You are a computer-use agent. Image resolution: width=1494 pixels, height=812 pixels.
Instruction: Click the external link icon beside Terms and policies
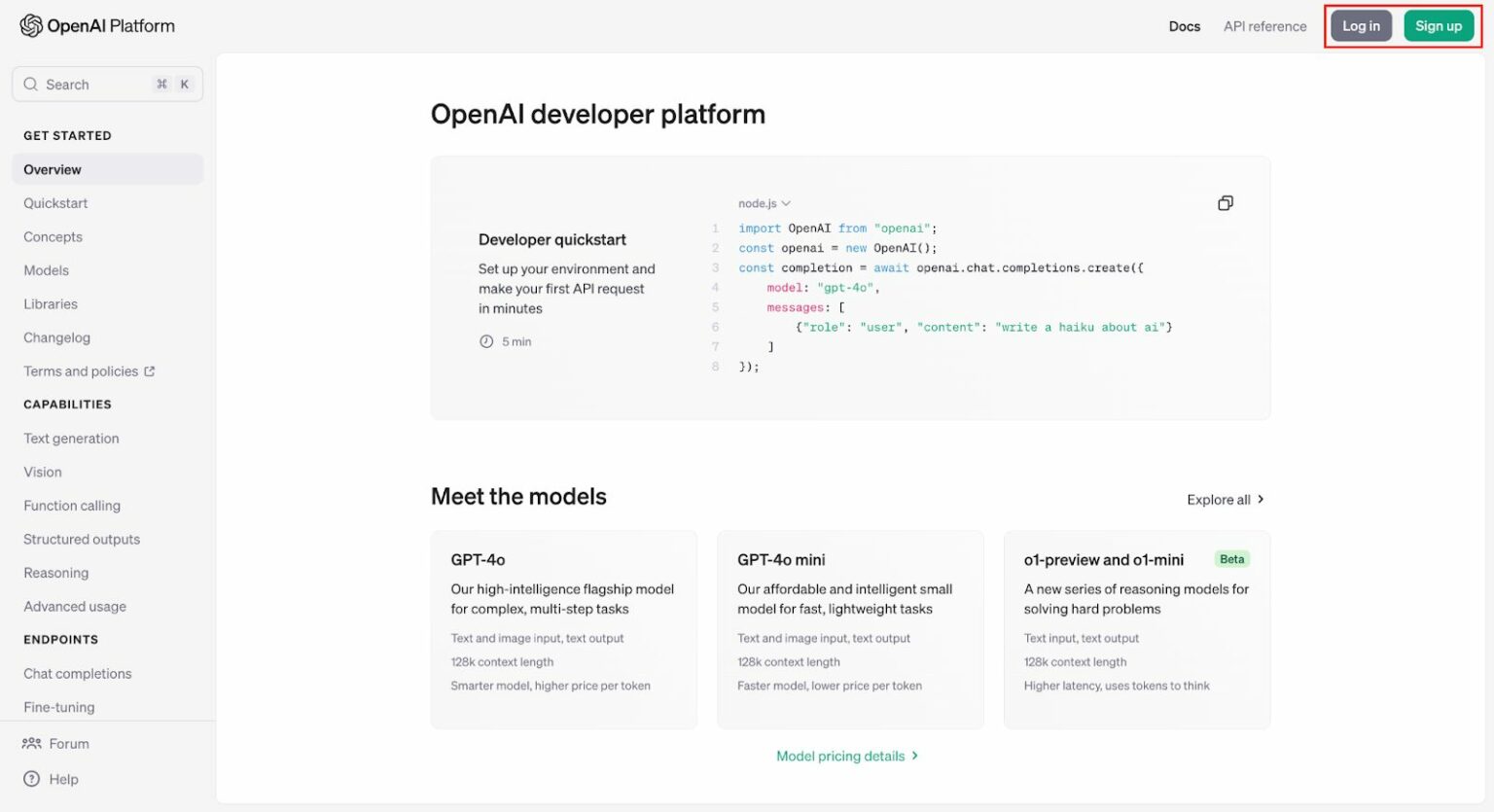[x=150, y=371]
